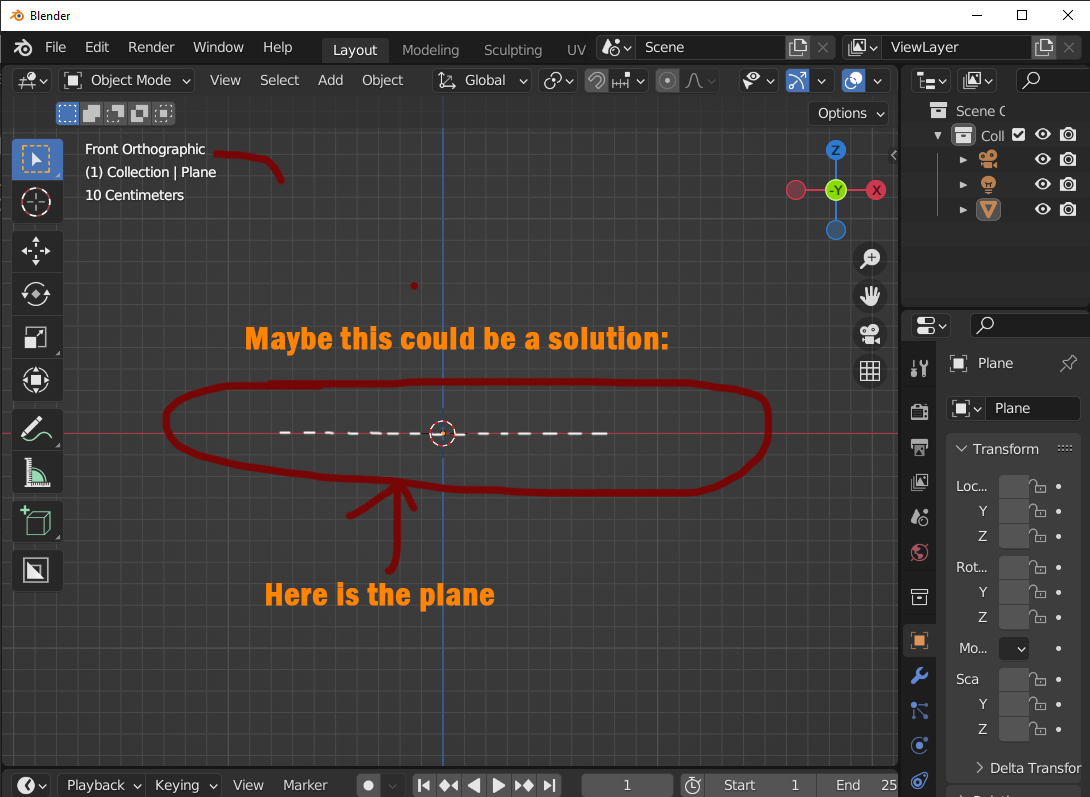The image size is (1090, 797).
Task: Activate the Rotate tool
Action: (x=36, y=295)
